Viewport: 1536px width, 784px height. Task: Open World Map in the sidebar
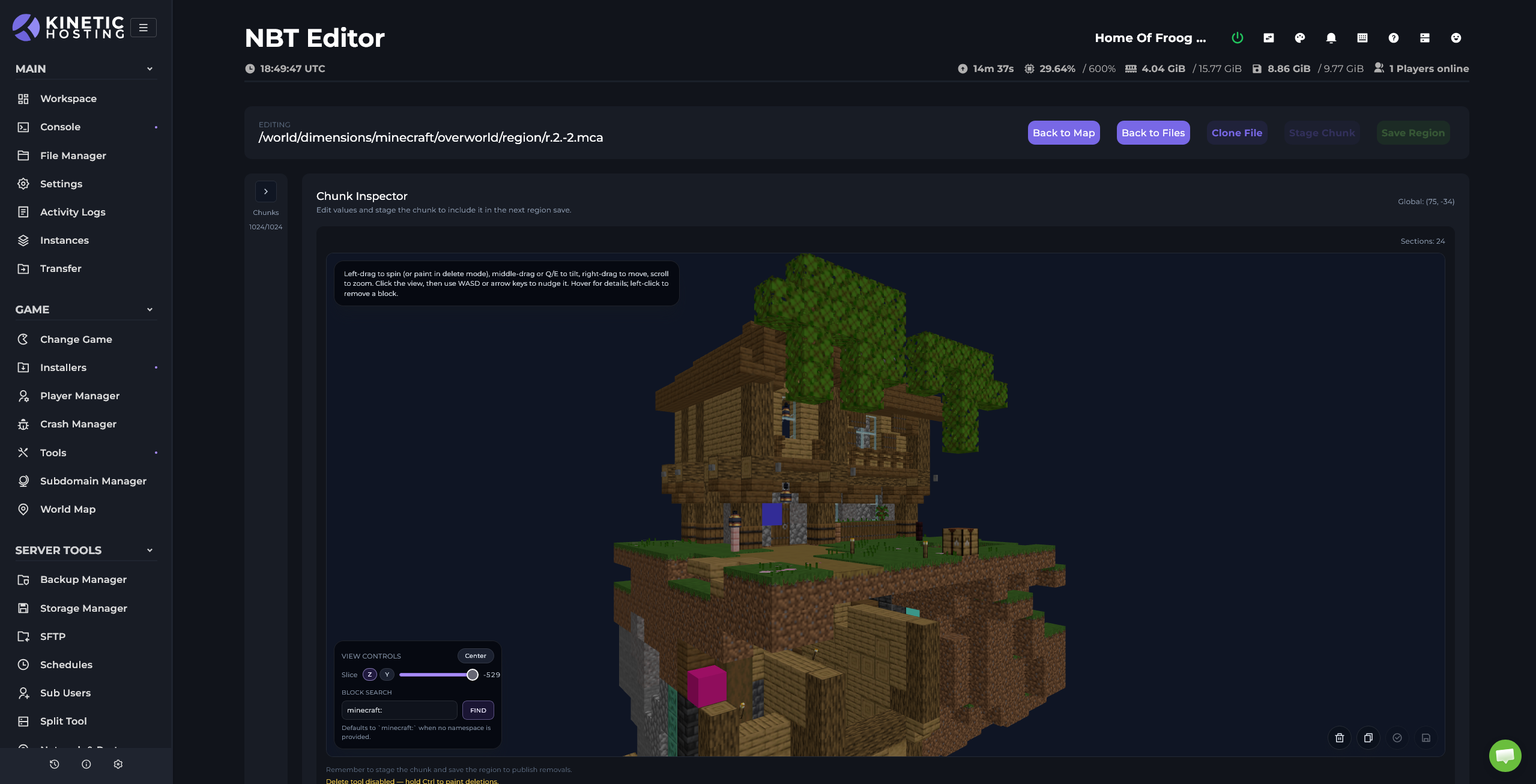(85, 509)
